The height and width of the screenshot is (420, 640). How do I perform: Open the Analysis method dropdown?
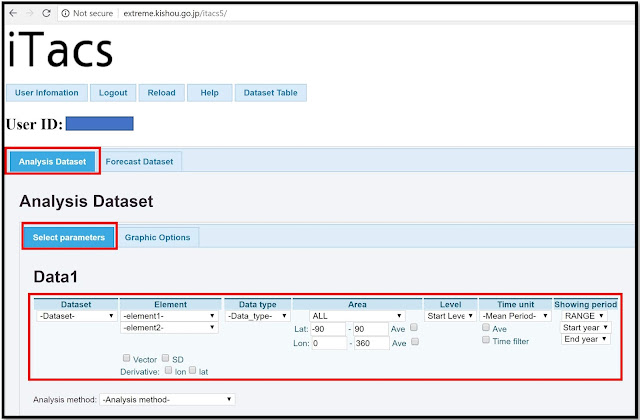[x=167, y=400]
